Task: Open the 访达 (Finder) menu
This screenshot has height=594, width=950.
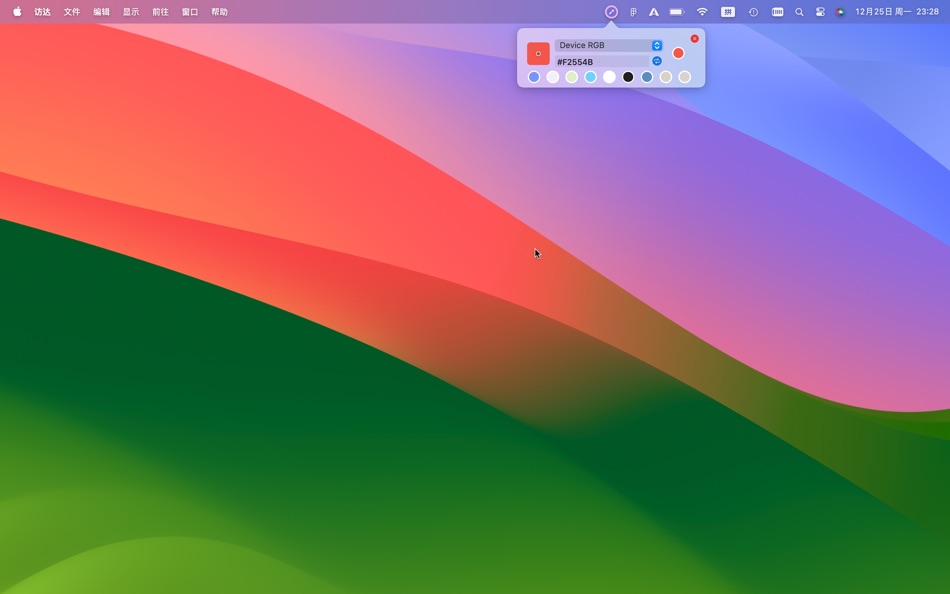Action: pos(42,12)
